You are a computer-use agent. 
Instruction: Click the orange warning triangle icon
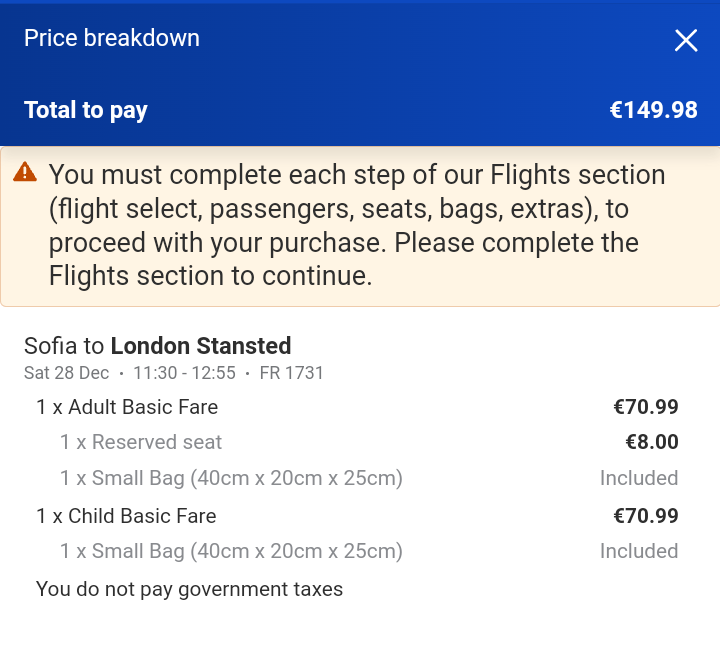[x=25, y=173]
